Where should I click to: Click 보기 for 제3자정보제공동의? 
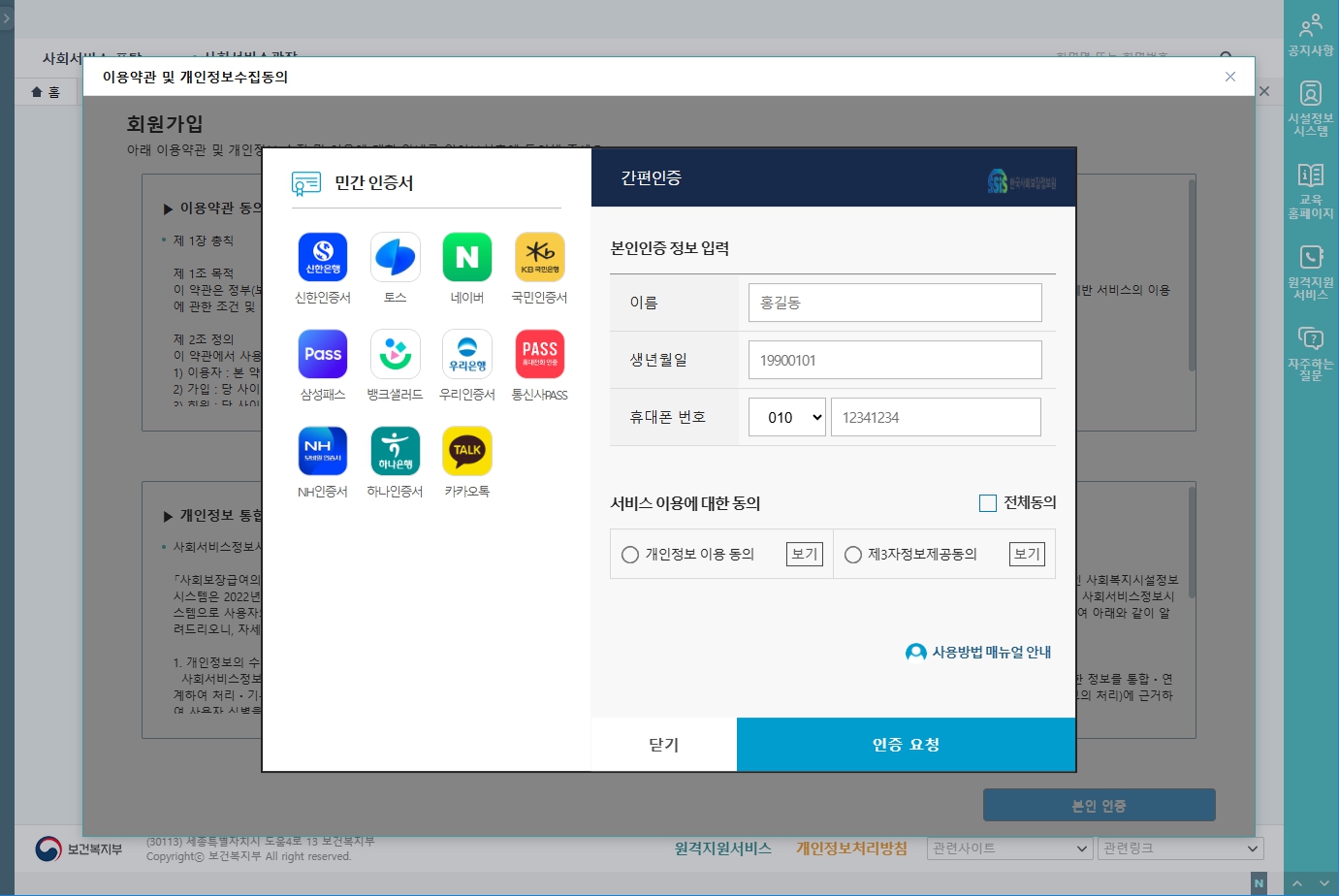coord(1027,554)
